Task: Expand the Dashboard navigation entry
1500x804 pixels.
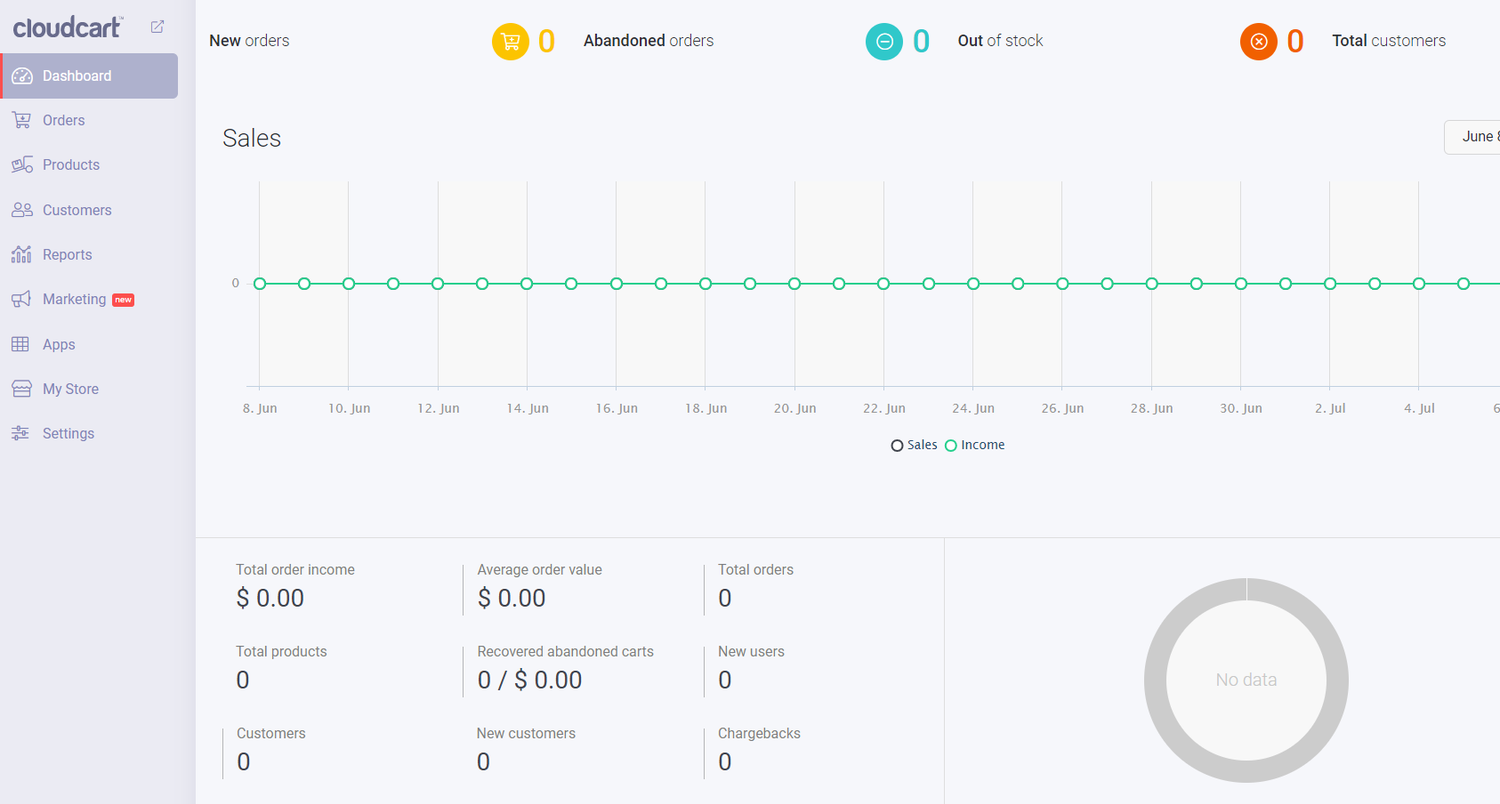Action: point(75,75)
